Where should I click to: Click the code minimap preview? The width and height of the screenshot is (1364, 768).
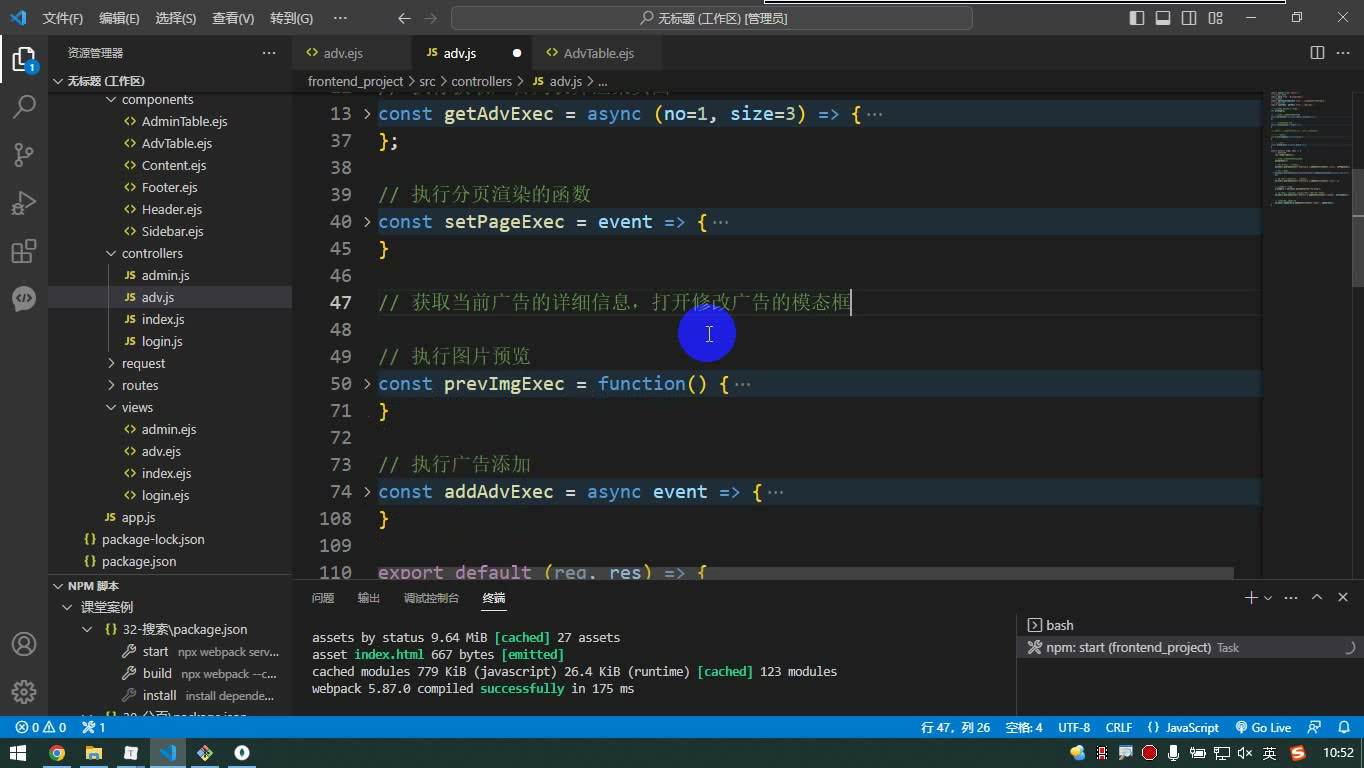click(x=1307, y=149)
